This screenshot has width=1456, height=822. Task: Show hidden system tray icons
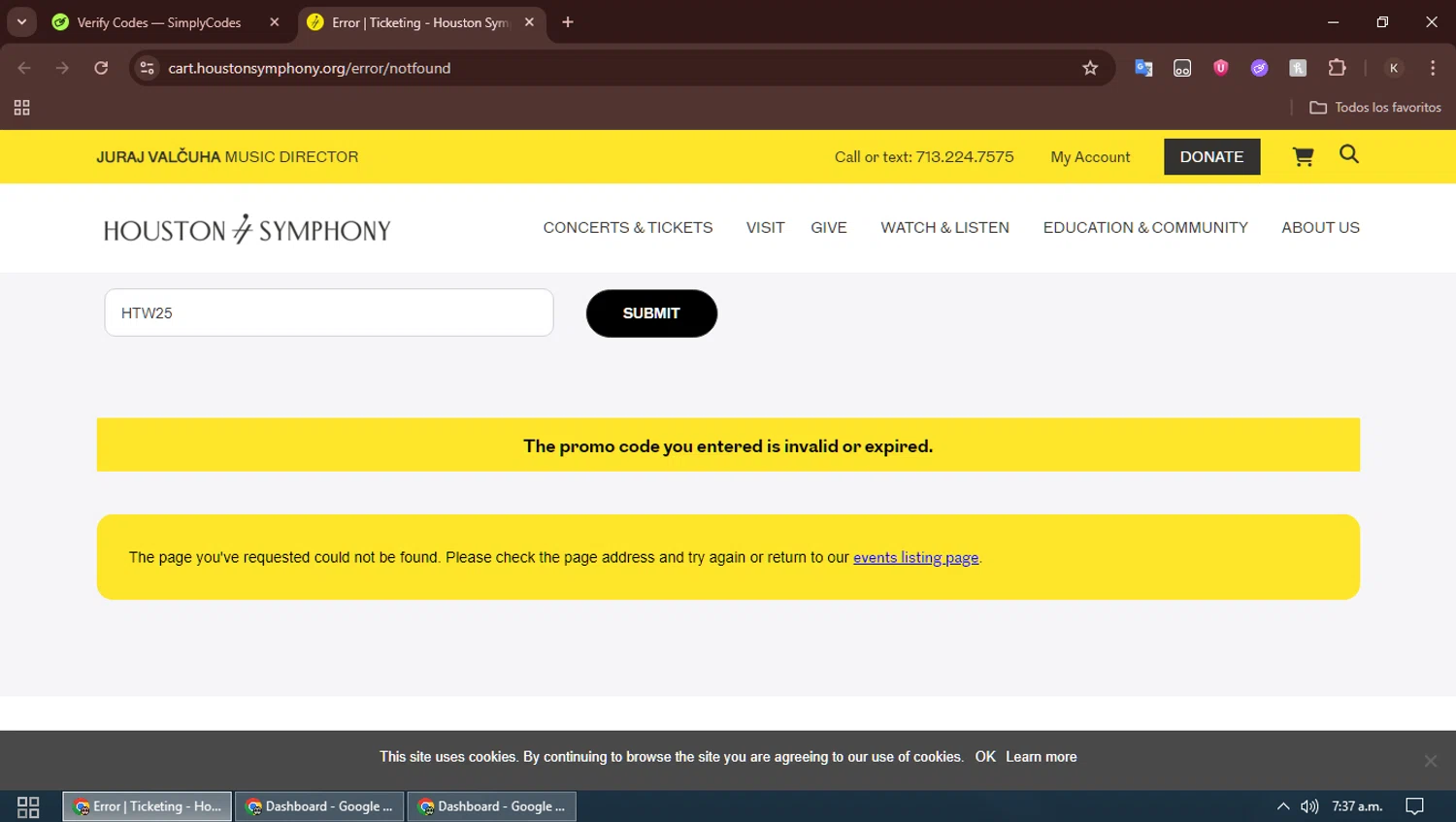click(x=1283, y=806)
